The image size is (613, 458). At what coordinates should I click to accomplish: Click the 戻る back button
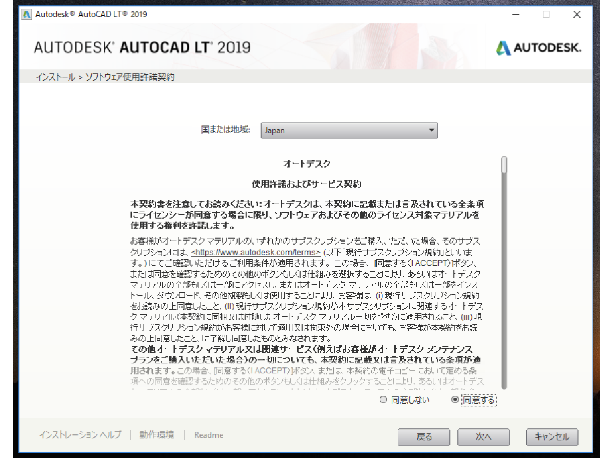[x=424, y=437]
